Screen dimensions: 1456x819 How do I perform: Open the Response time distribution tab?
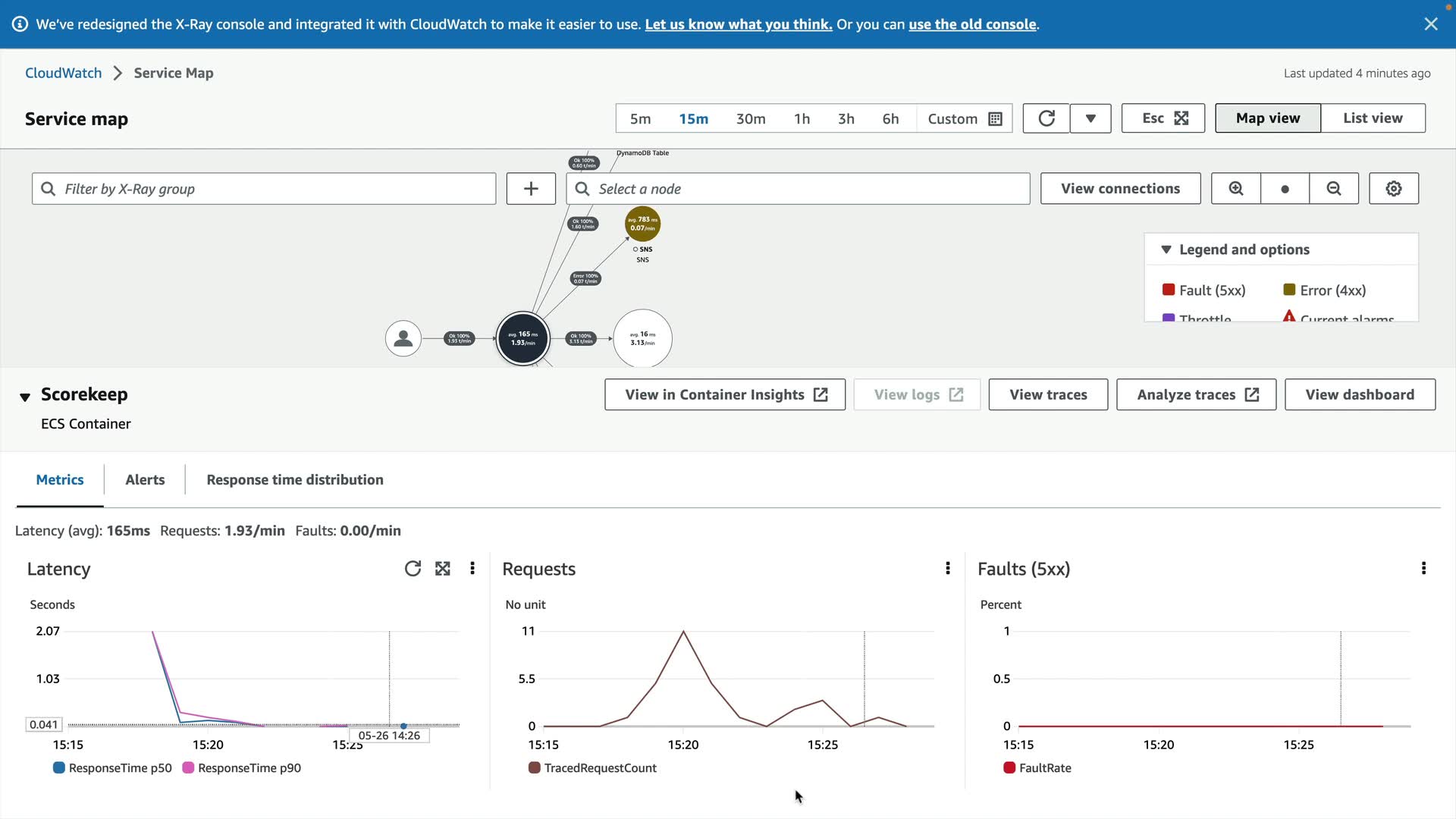click(294, 480)
